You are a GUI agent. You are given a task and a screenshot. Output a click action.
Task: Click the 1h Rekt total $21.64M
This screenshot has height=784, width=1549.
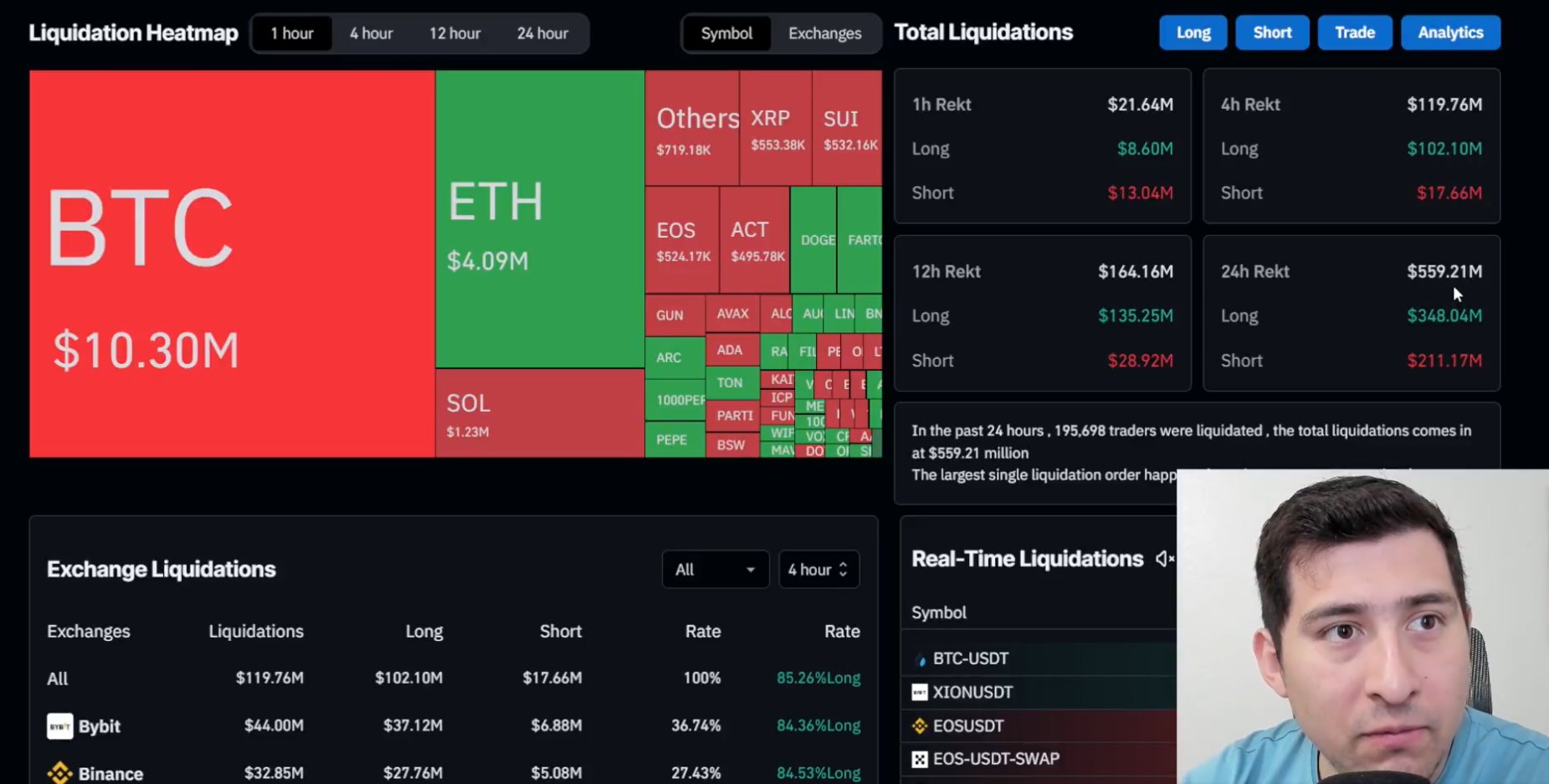coord(1140,105)
